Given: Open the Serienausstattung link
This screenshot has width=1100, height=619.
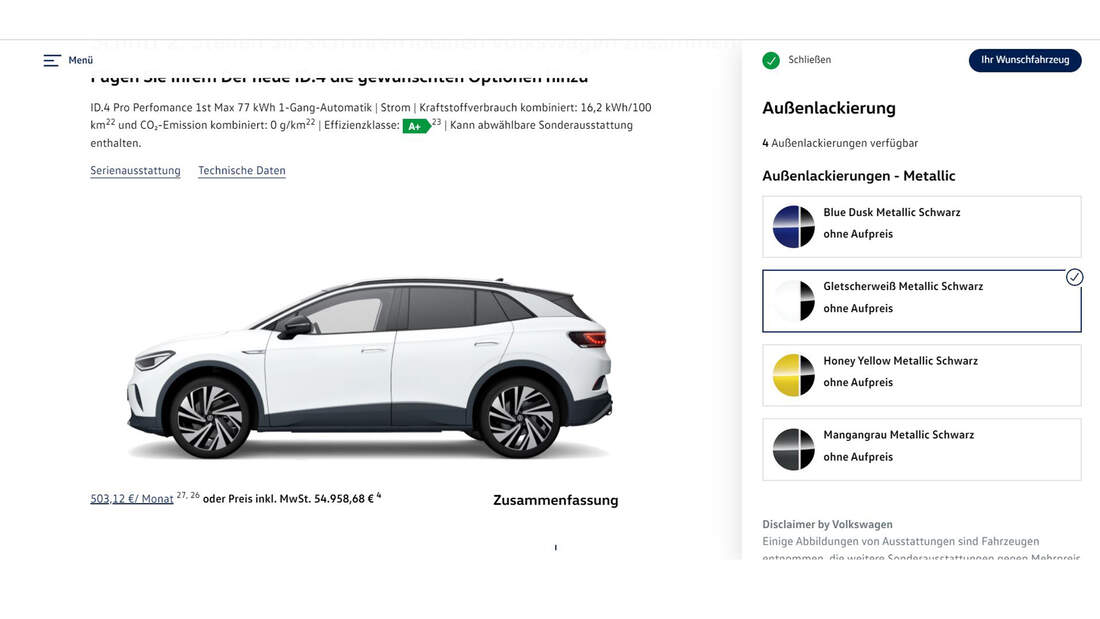Looking at the screenshot, I should tap(135, 171).
